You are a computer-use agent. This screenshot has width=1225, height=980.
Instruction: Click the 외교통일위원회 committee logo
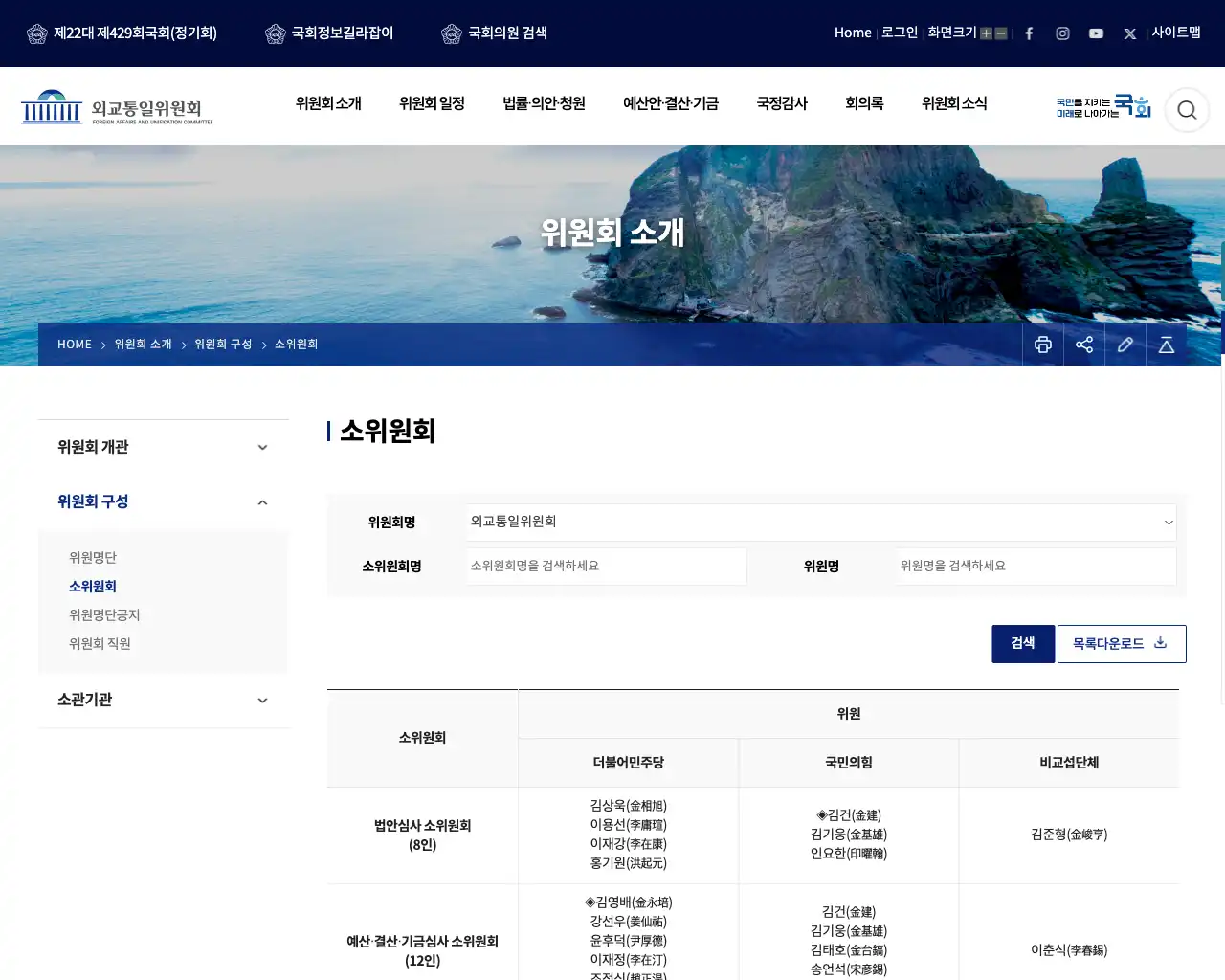coord(117,107)
